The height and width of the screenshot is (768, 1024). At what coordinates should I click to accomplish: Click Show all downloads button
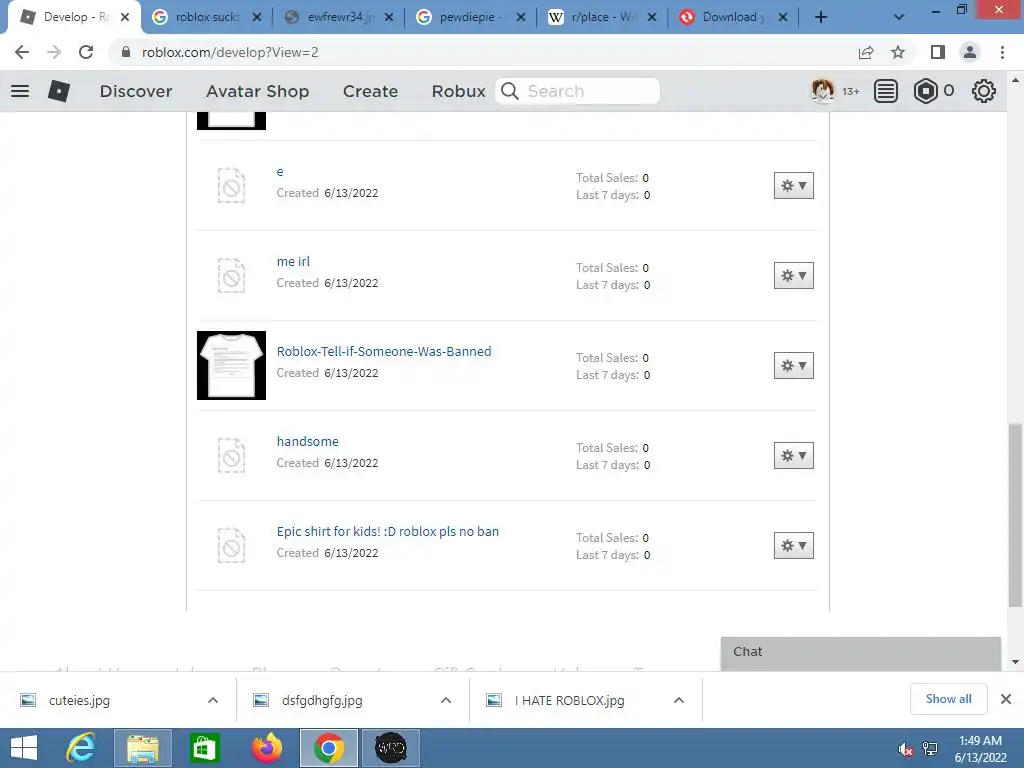(948, 699)
